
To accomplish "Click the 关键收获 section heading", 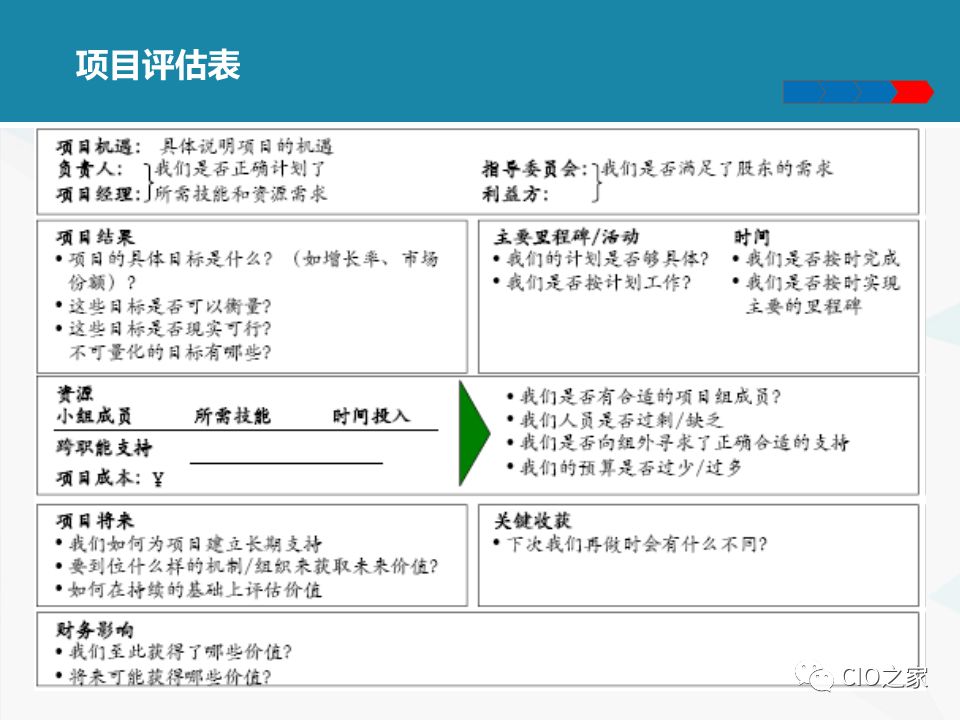I will (x=533, y=521).
